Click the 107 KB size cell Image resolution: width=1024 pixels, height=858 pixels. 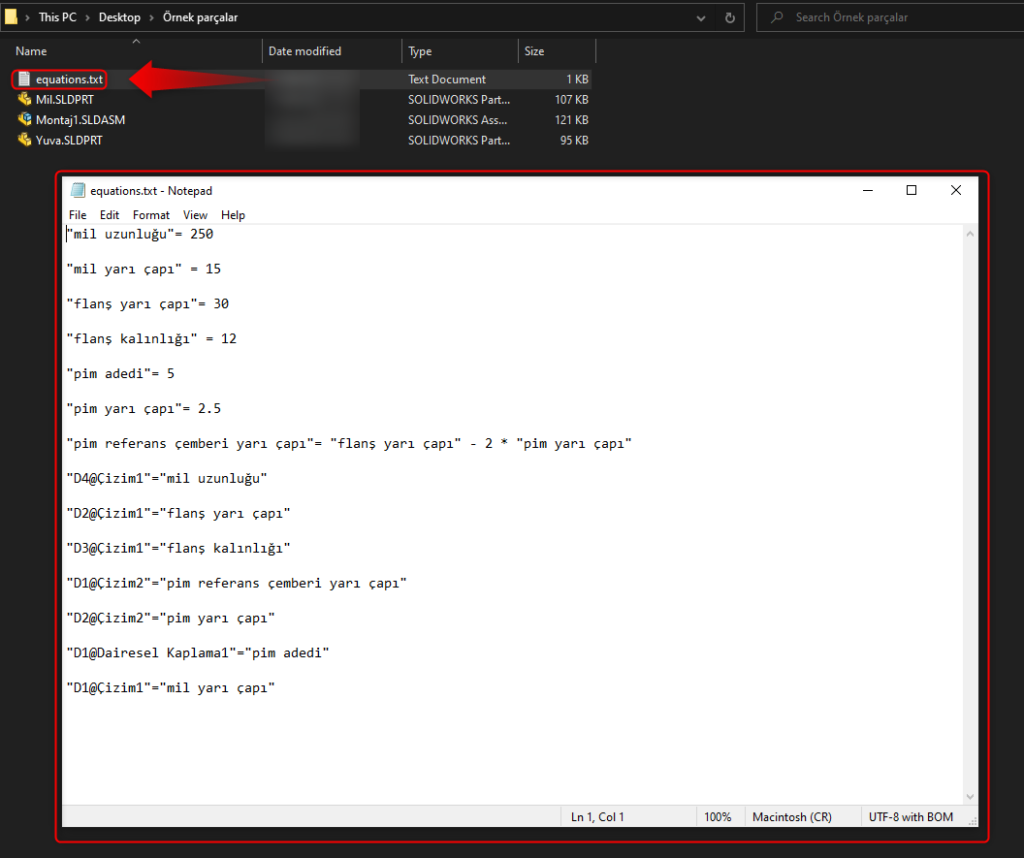(571, 99)
